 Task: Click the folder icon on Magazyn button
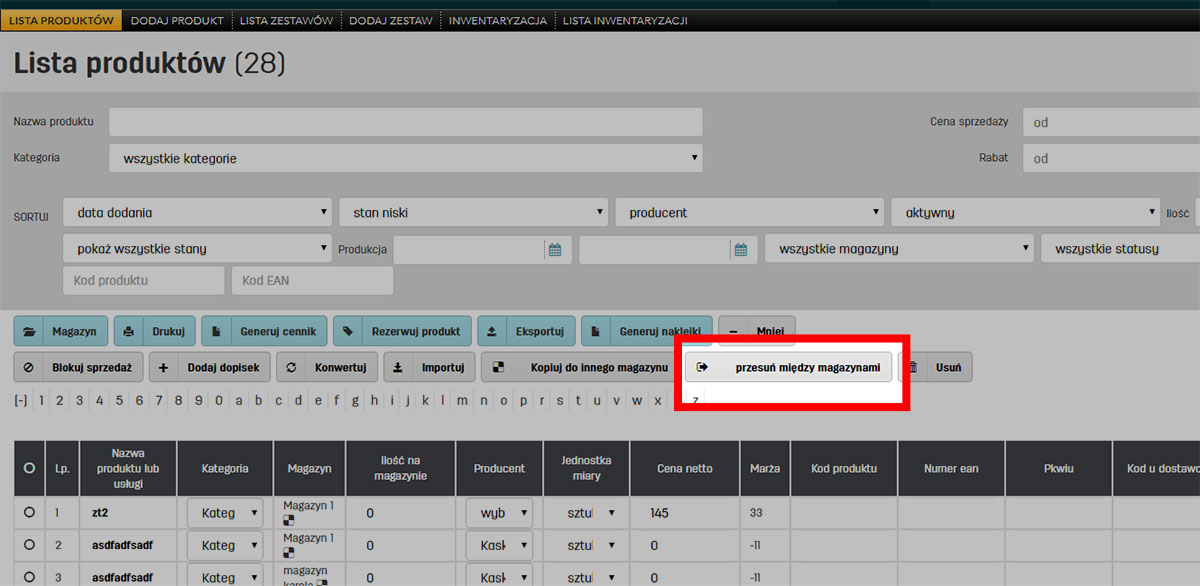30,331
